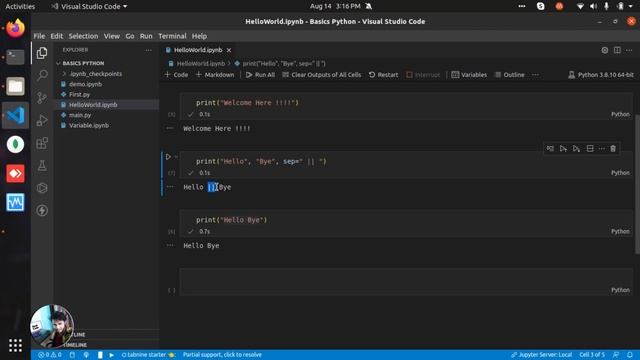This screenshot has width=640, height=360.
Task: Open the system monitor dock icon
Action: (x=16, y=202)
